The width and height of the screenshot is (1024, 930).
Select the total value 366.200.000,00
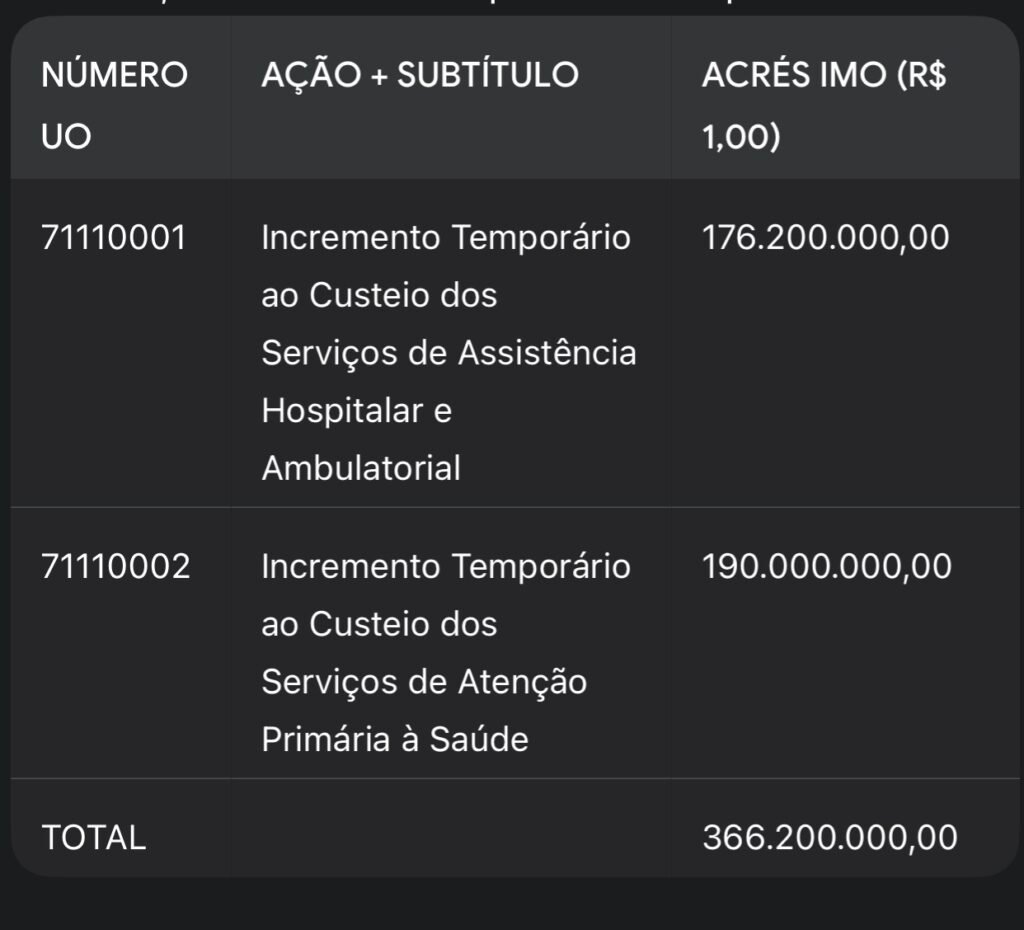pos(829,837)
